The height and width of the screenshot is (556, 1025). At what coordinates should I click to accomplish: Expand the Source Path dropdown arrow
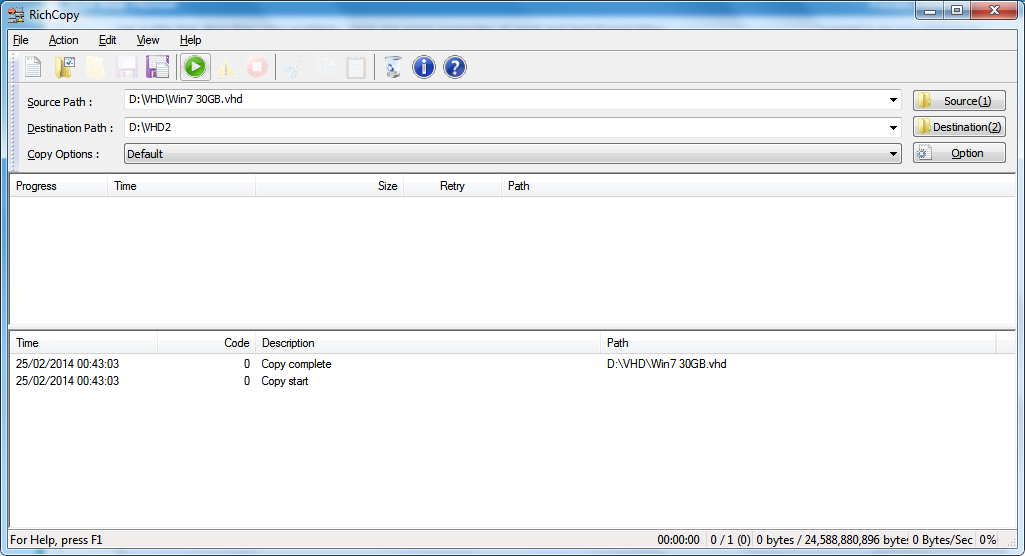pos(893,100)
